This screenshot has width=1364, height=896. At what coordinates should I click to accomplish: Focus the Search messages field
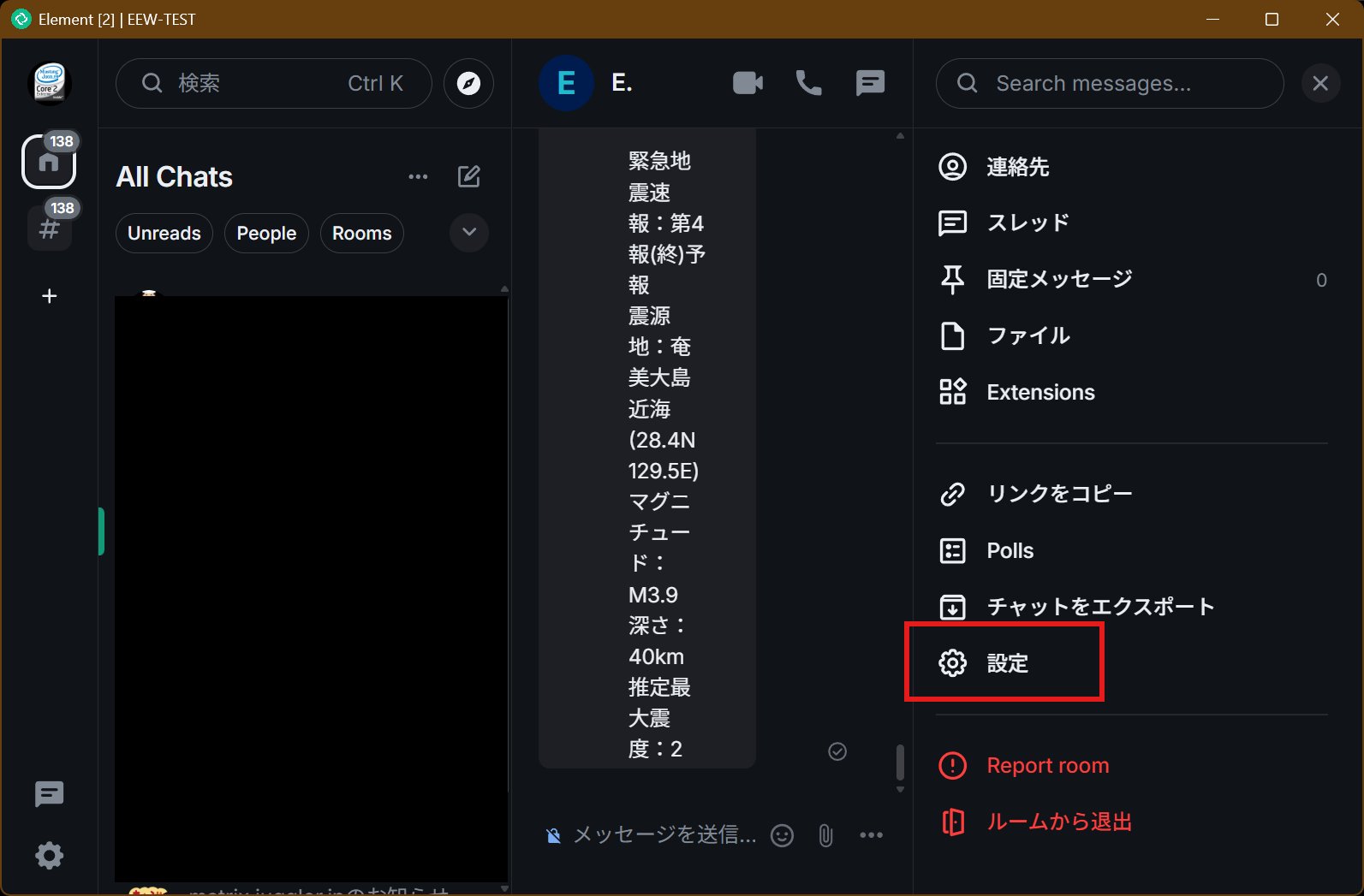click(x=1110, y=83)
